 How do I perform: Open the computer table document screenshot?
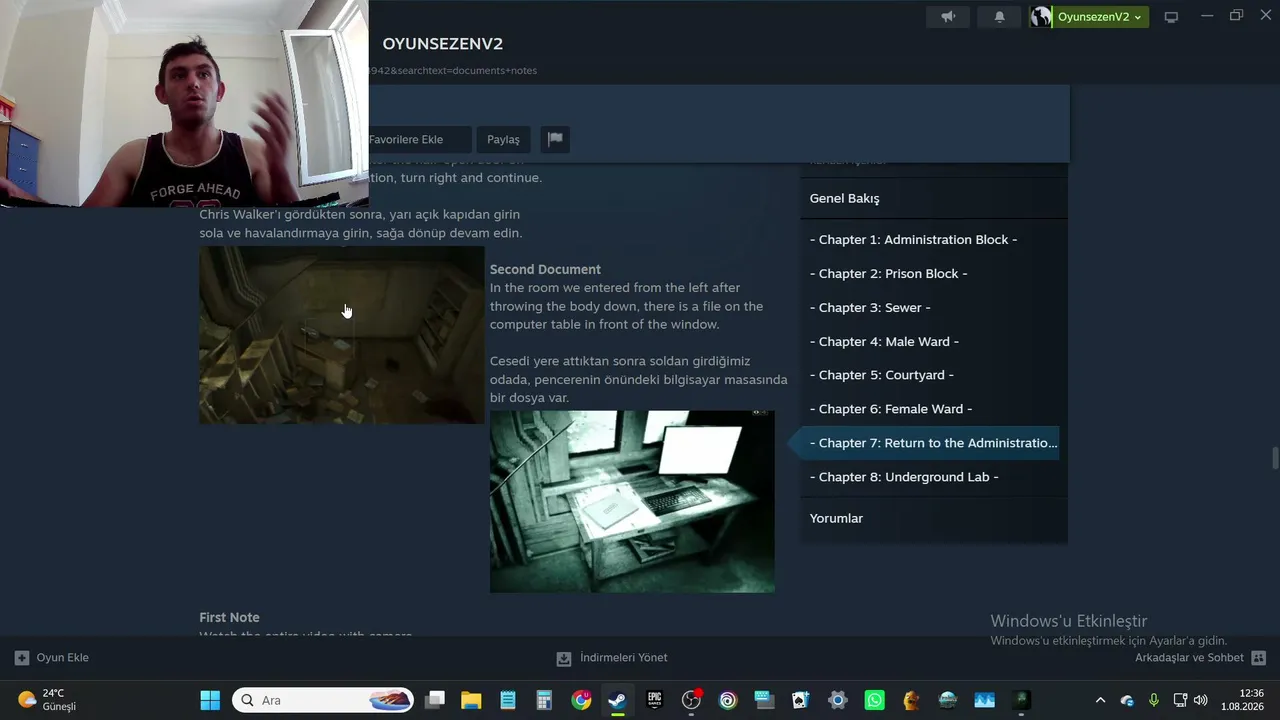point(632,501)
